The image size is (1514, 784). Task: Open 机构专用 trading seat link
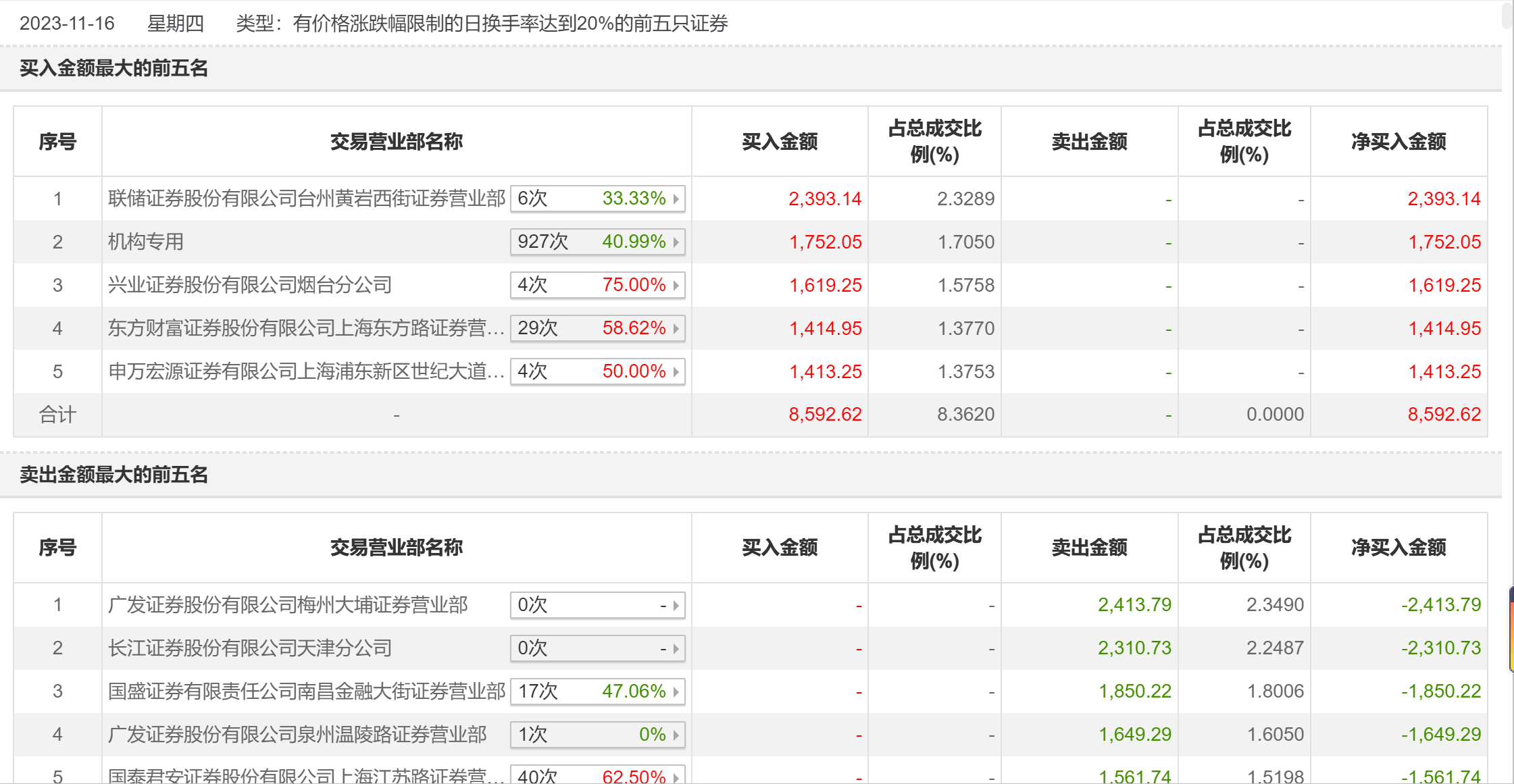click(x=146, y=242)
